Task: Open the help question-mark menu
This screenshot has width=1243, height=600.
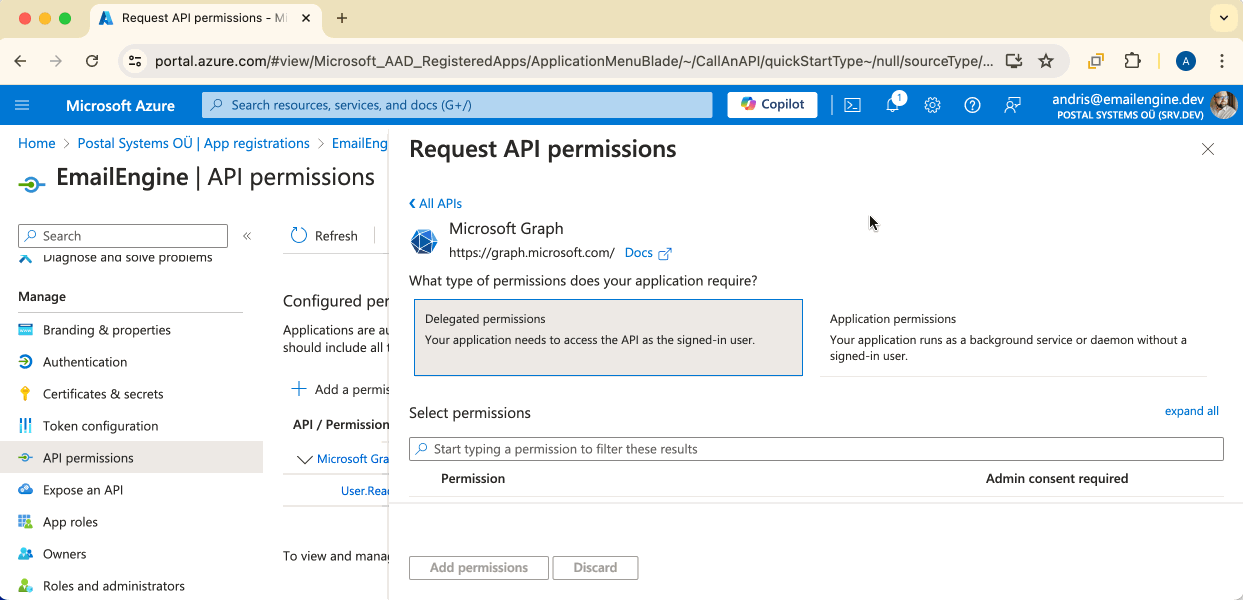Action: pos(972,105)
